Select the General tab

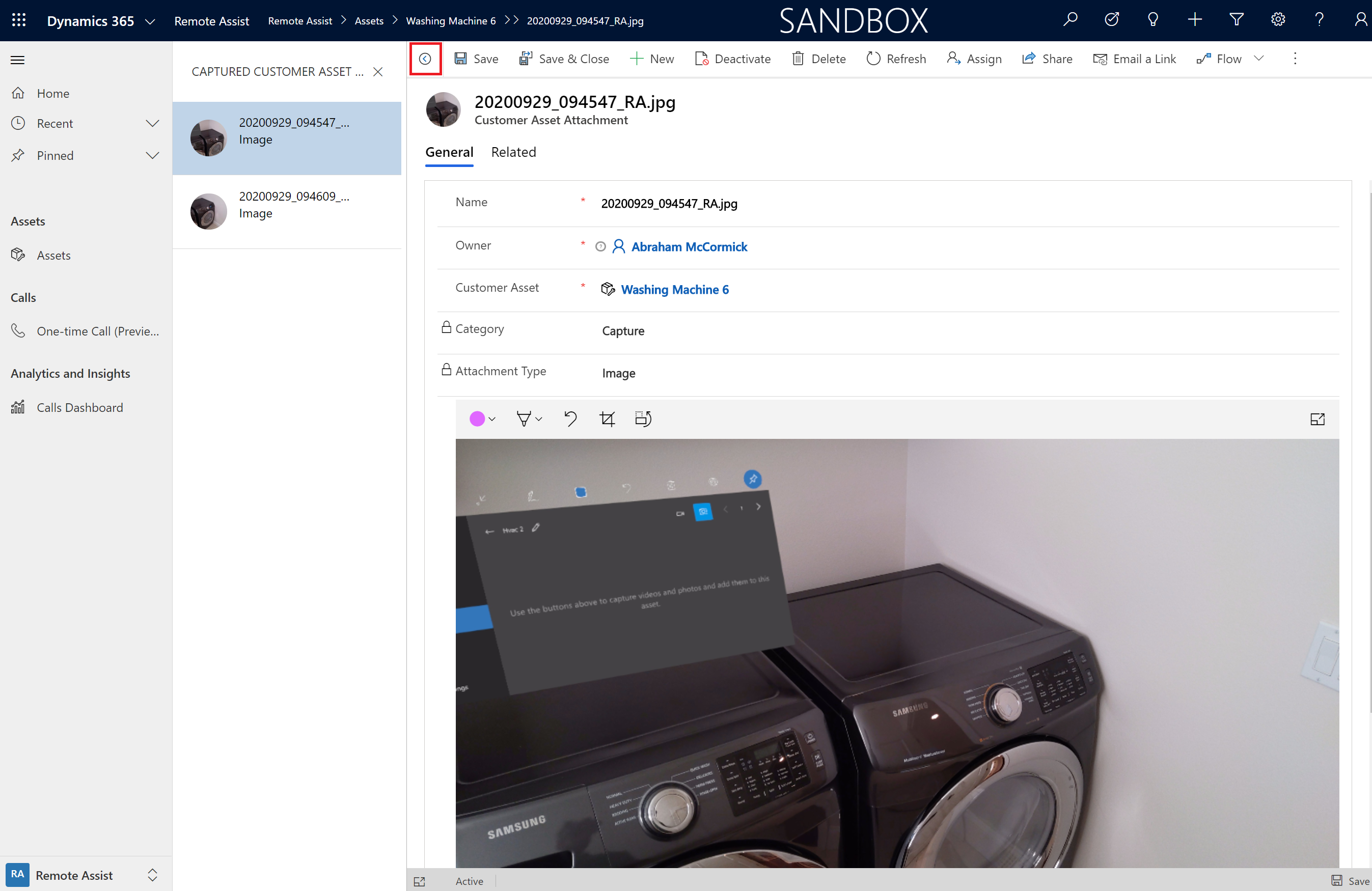pos(449,152)
